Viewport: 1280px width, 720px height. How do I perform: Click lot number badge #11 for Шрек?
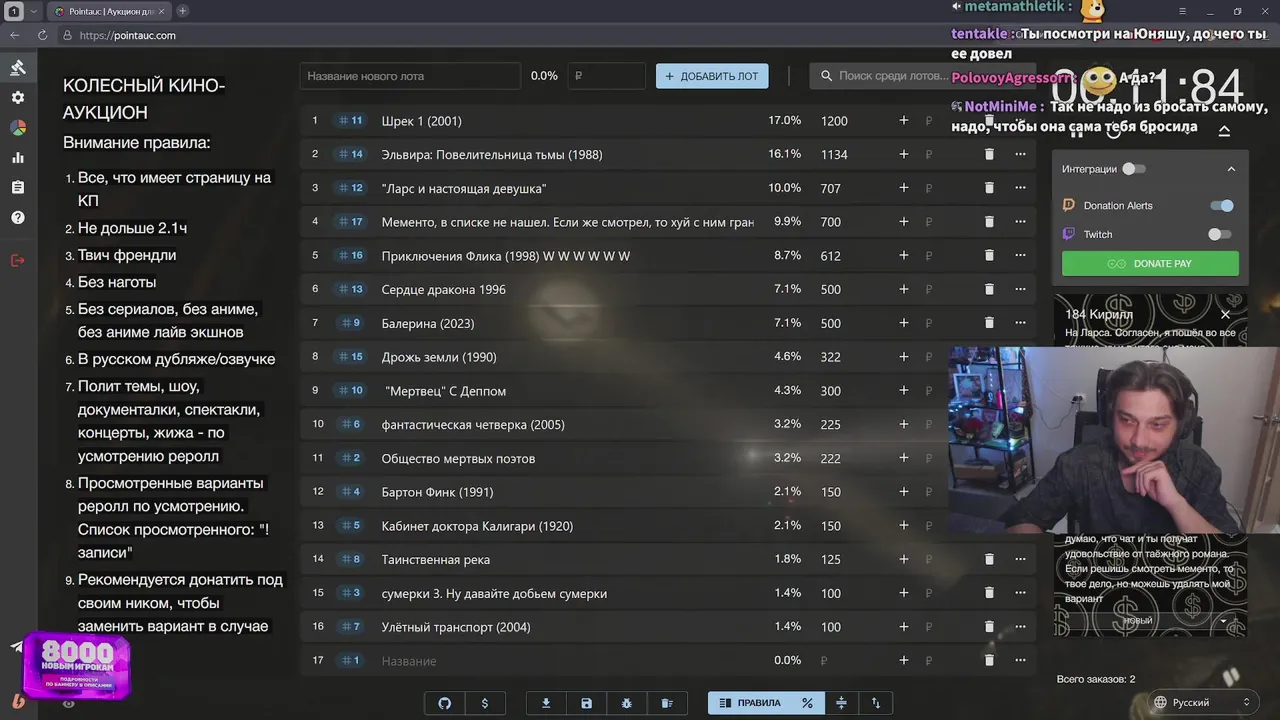[350, 120]
